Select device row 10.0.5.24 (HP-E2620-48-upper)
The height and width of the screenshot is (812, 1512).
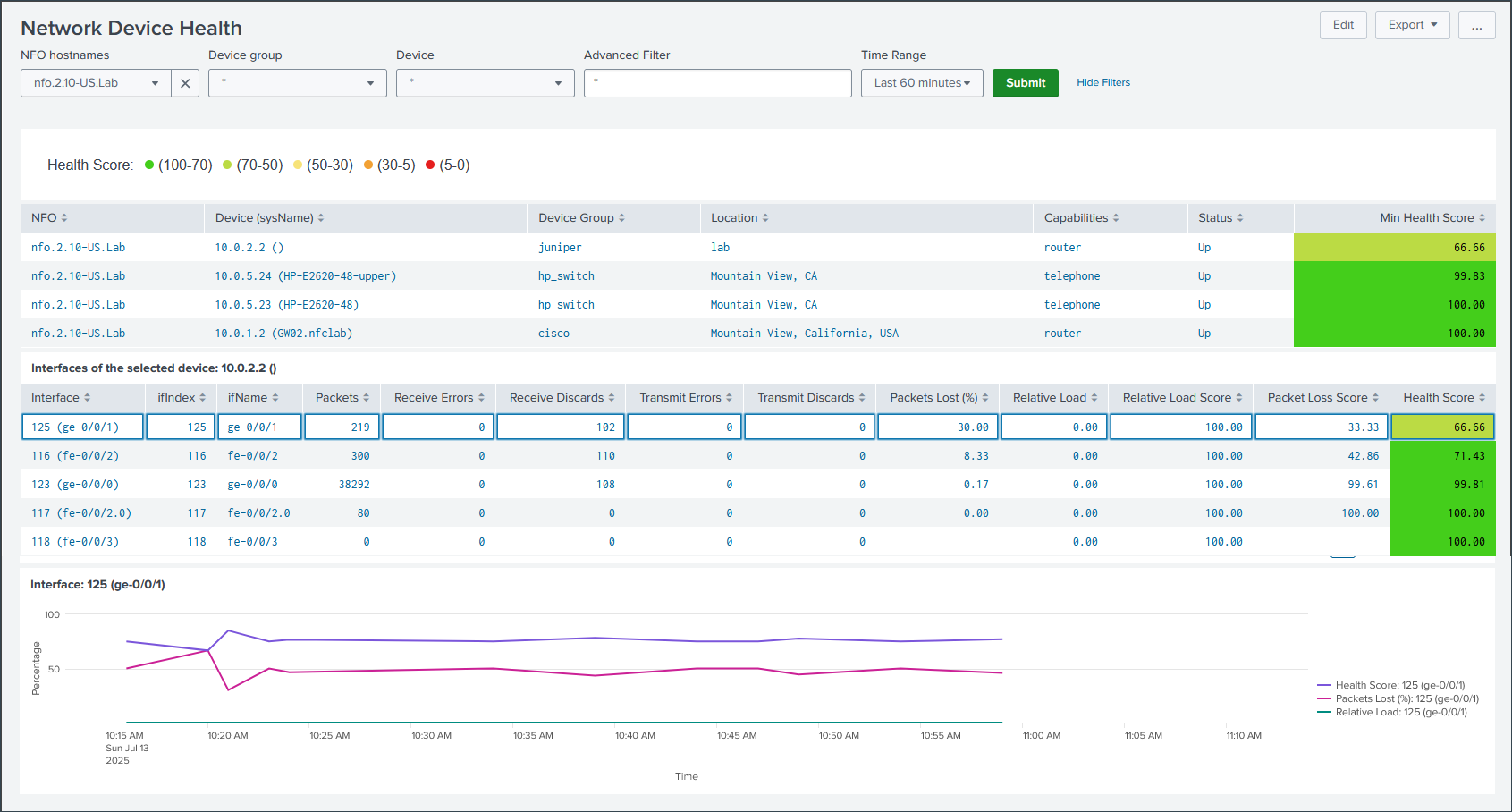coord(305,276)
